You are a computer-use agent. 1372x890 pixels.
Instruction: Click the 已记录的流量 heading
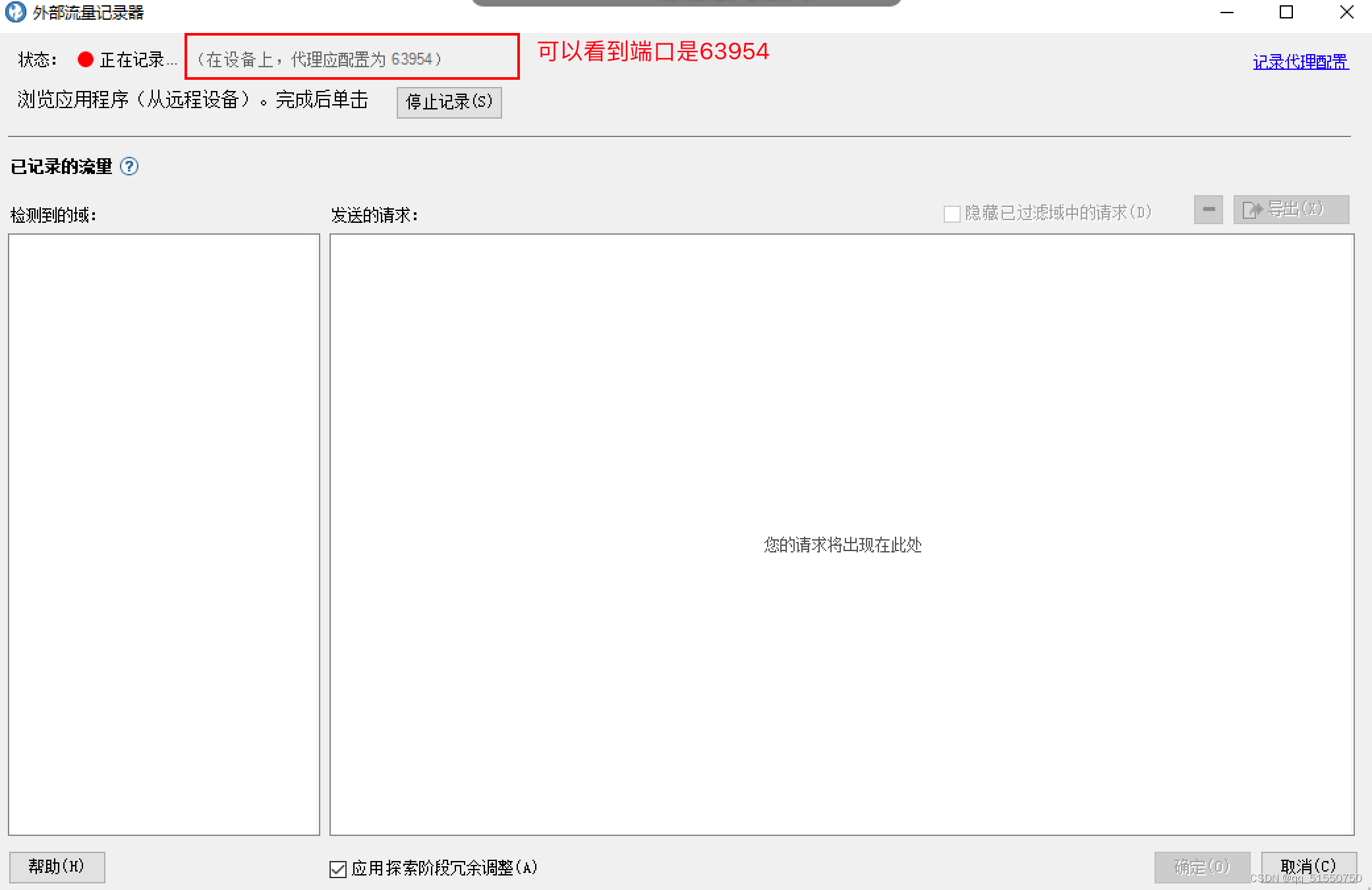point(61,166)
